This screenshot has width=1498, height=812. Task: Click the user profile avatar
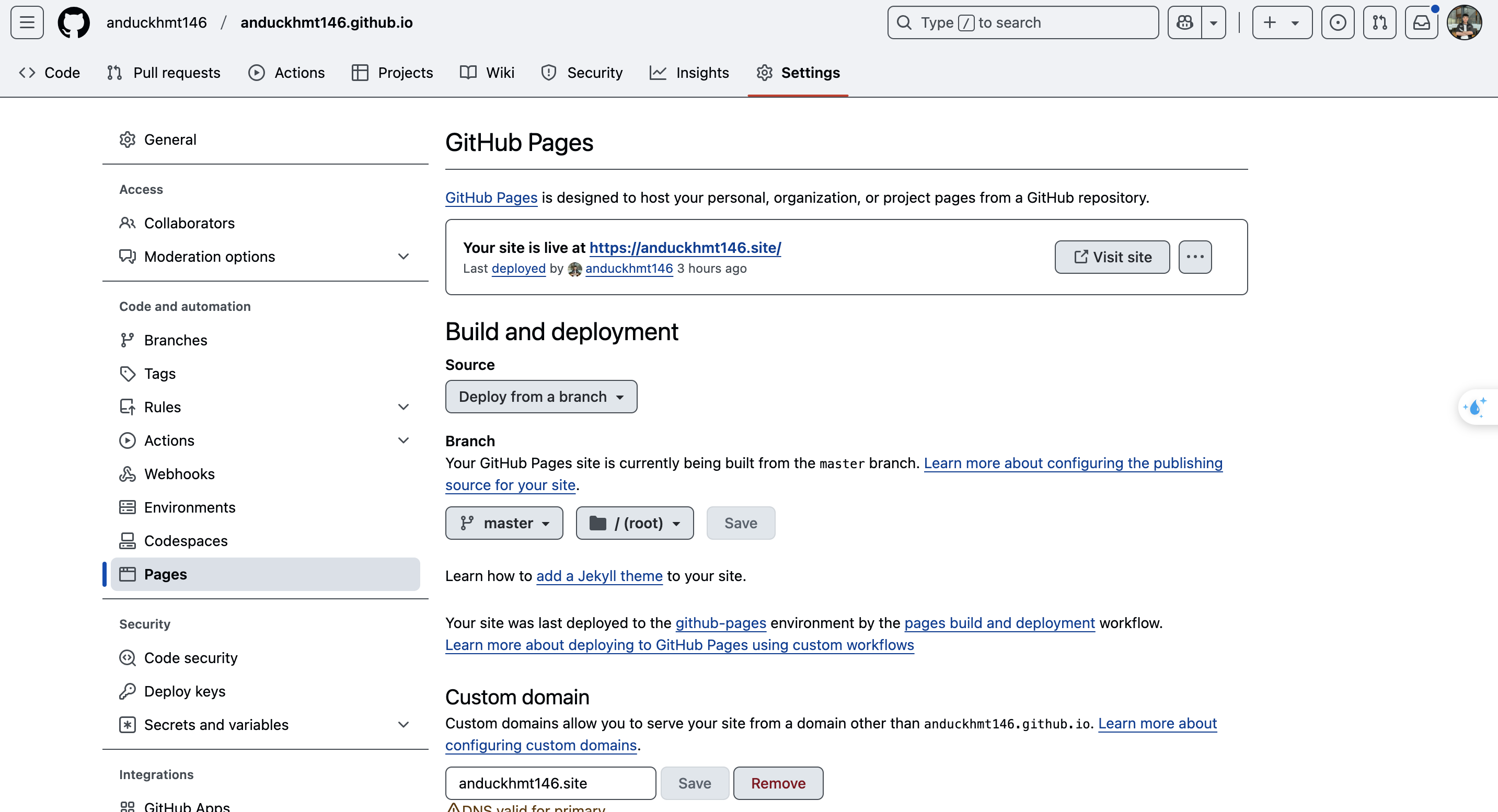tap(1464, 22)
